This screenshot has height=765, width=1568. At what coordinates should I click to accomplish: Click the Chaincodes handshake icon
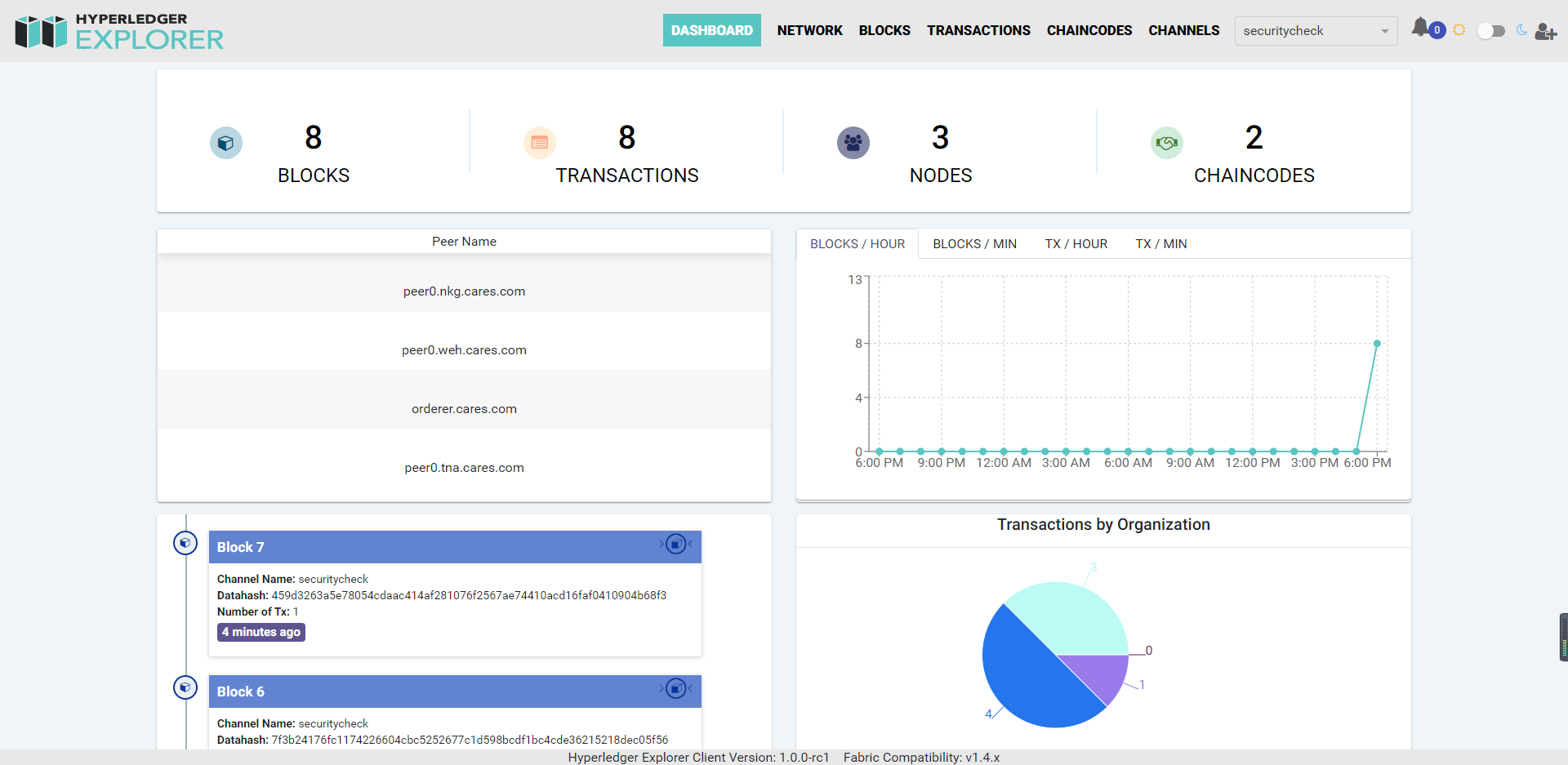[x=1166, y=143]
